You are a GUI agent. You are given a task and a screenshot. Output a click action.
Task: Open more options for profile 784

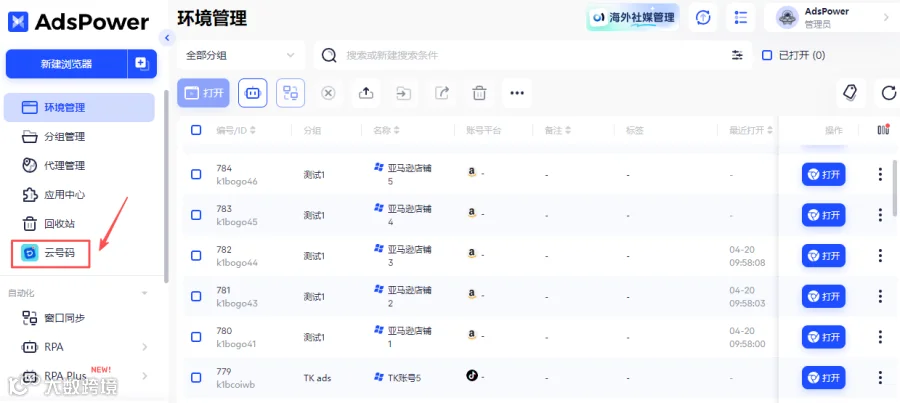pyautogui.click(x=880, y=175)
